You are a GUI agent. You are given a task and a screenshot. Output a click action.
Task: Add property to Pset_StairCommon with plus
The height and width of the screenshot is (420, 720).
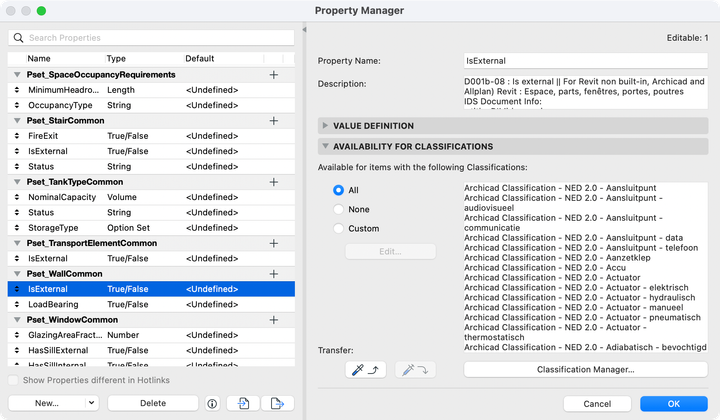[274, 120]
